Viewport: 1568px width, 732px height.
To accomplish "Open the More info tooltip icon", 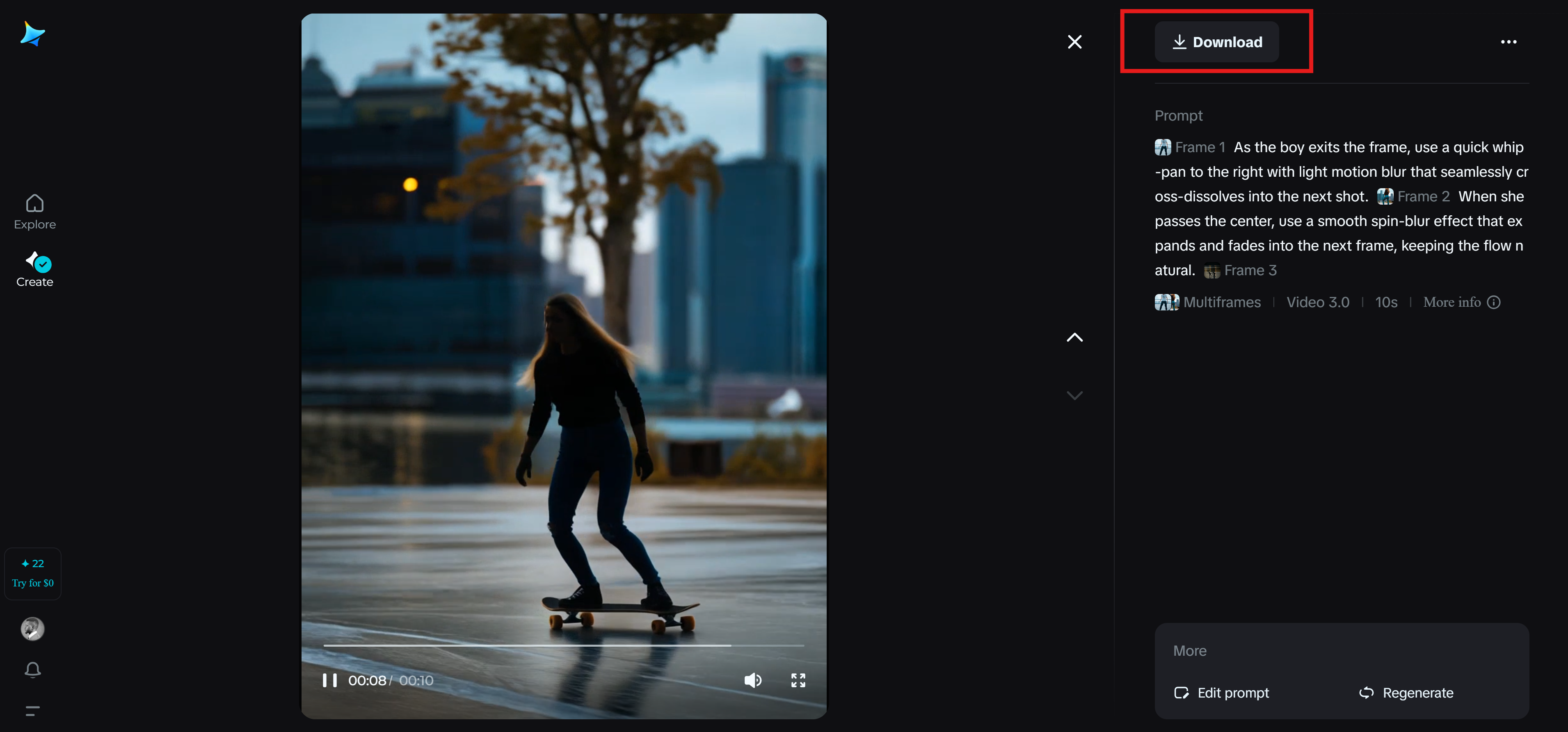I will point(1494,302).
